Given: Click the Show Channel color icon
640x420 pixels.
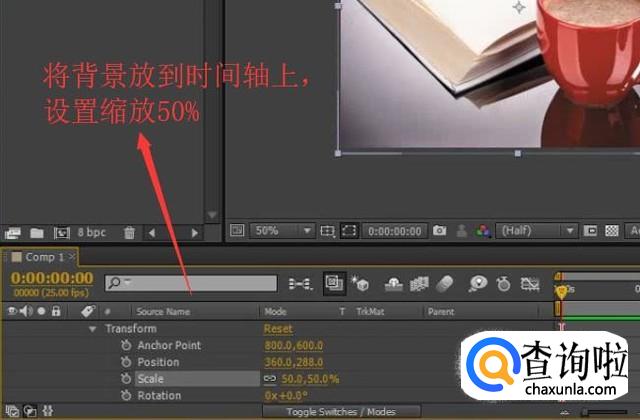Looking at the screenshot, I should pyautogui.click(x=483, y=231).
